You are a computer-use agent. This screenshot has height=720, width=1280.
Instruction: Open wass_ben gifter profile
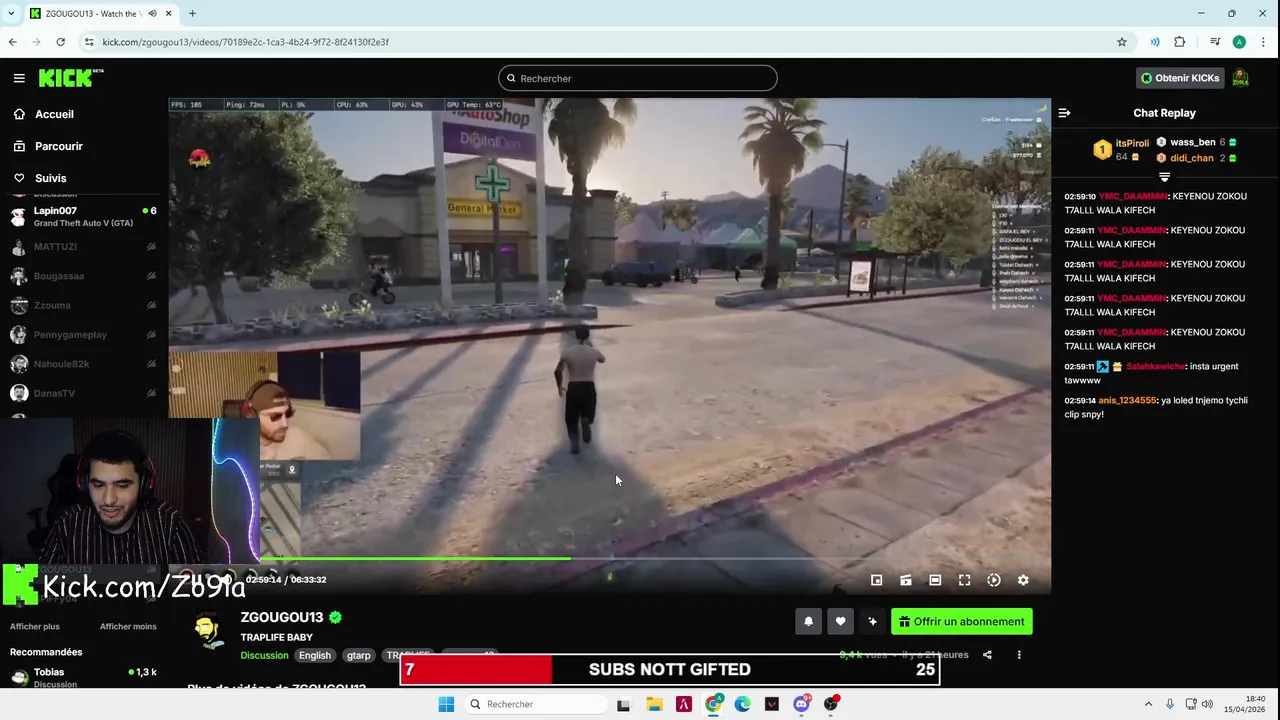pos(1192,142)
